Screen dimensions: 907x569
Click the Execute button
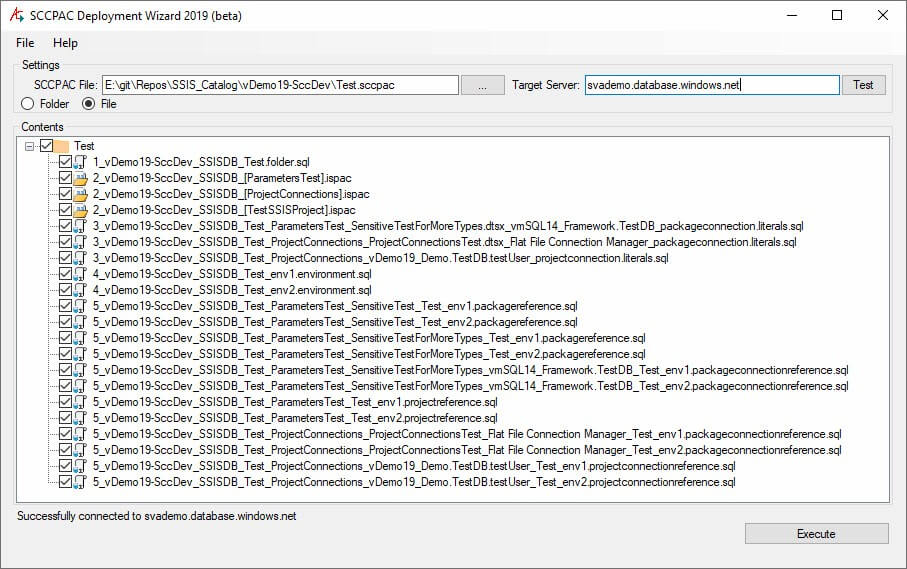pos(816,534)
